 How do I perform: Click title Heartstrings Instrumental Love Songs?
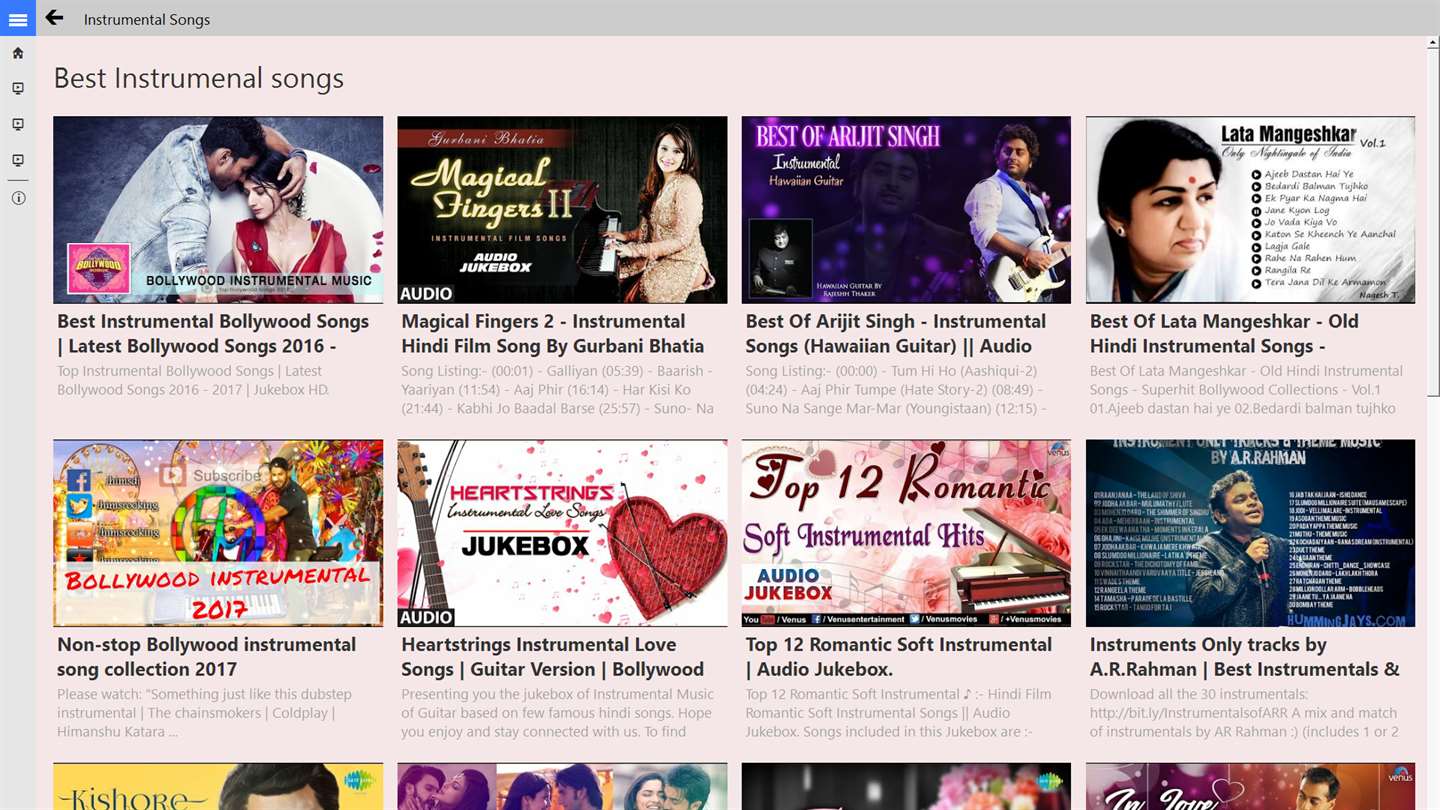tap(553, 657)
